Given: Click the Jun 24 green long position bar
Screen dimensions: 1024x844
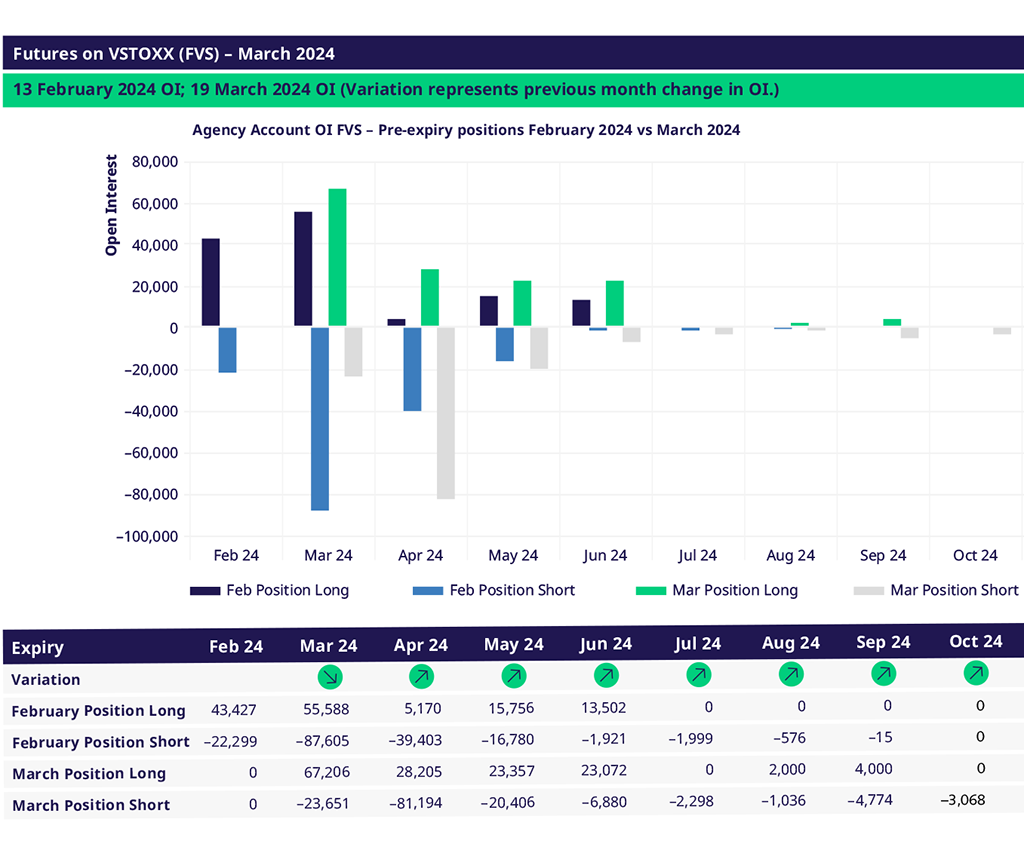Looking at the screenshot, I should tap(615, 303).
